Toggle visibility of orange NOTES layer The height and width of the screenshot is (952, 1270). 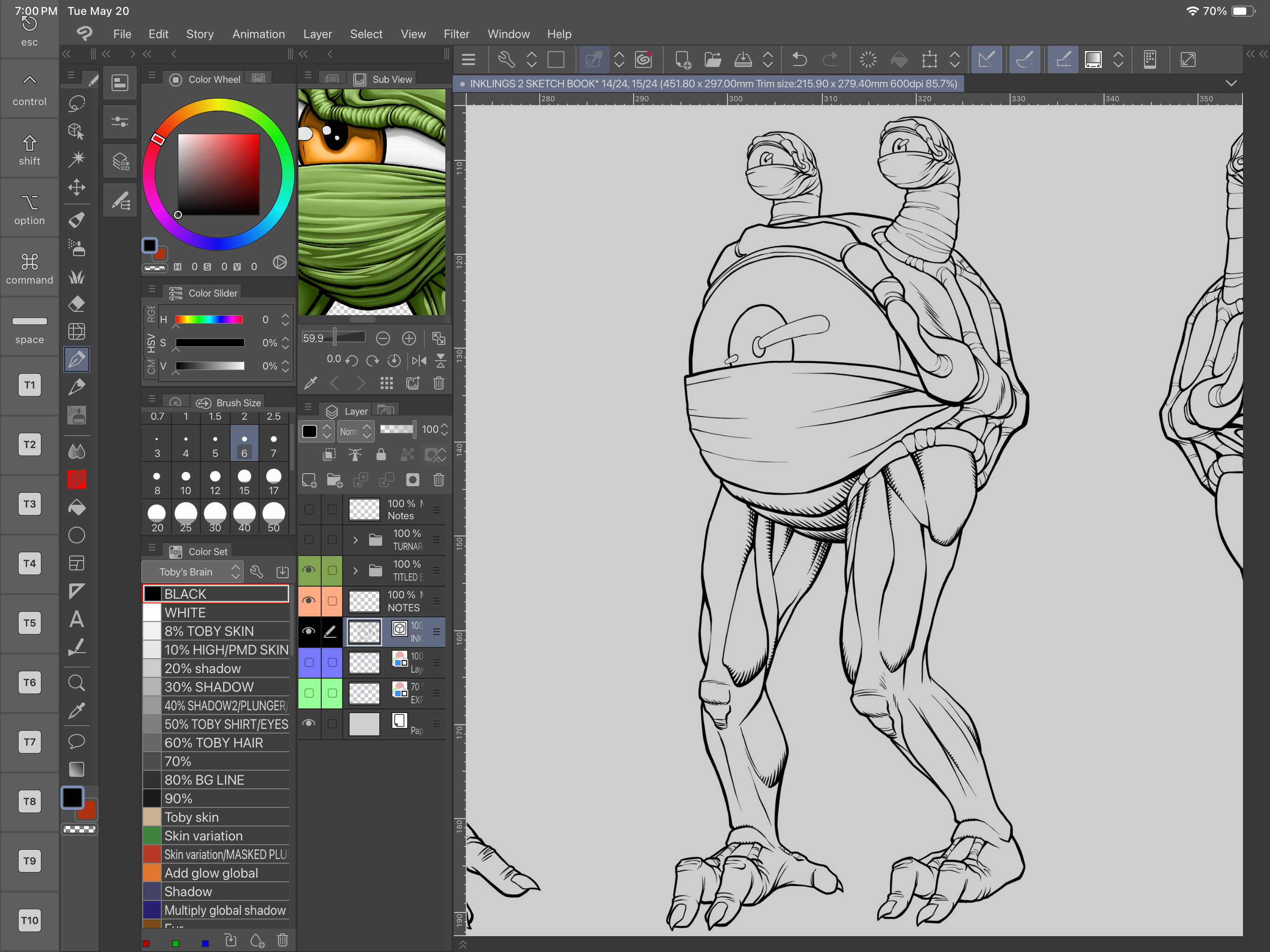coord(309,601)
